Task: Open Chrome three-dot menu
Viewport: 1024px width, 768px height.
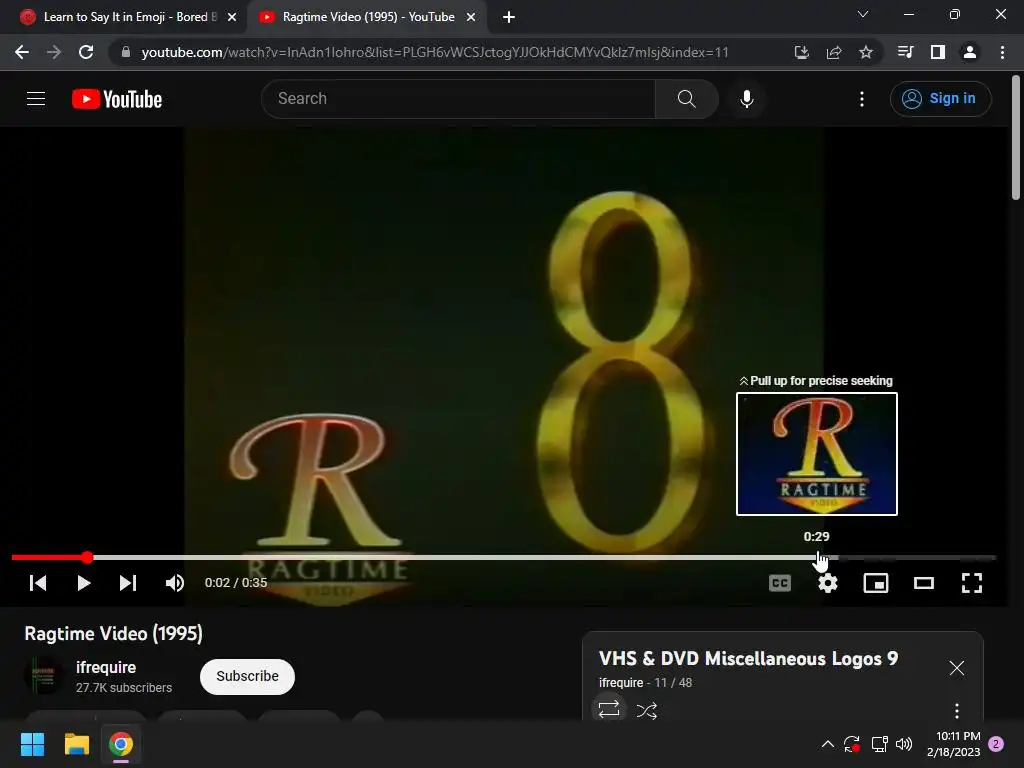Action: point(1002,52)
